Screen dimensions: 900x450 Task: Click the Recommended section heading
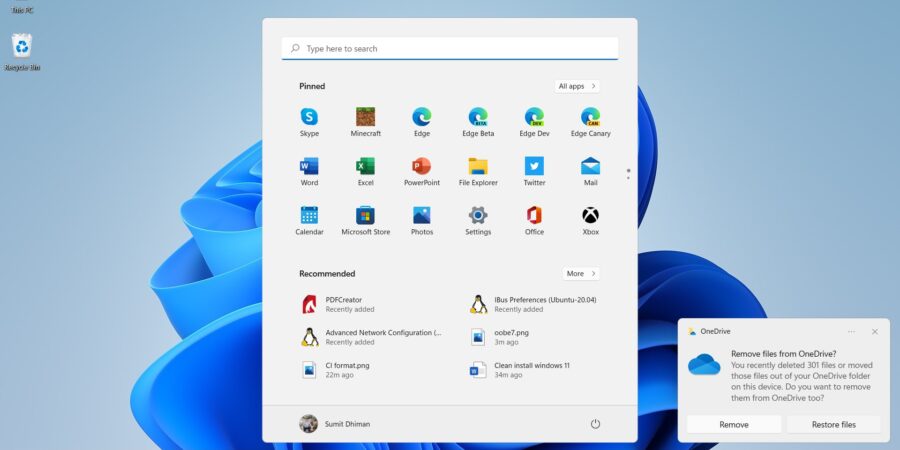click(x=327, y=274)
